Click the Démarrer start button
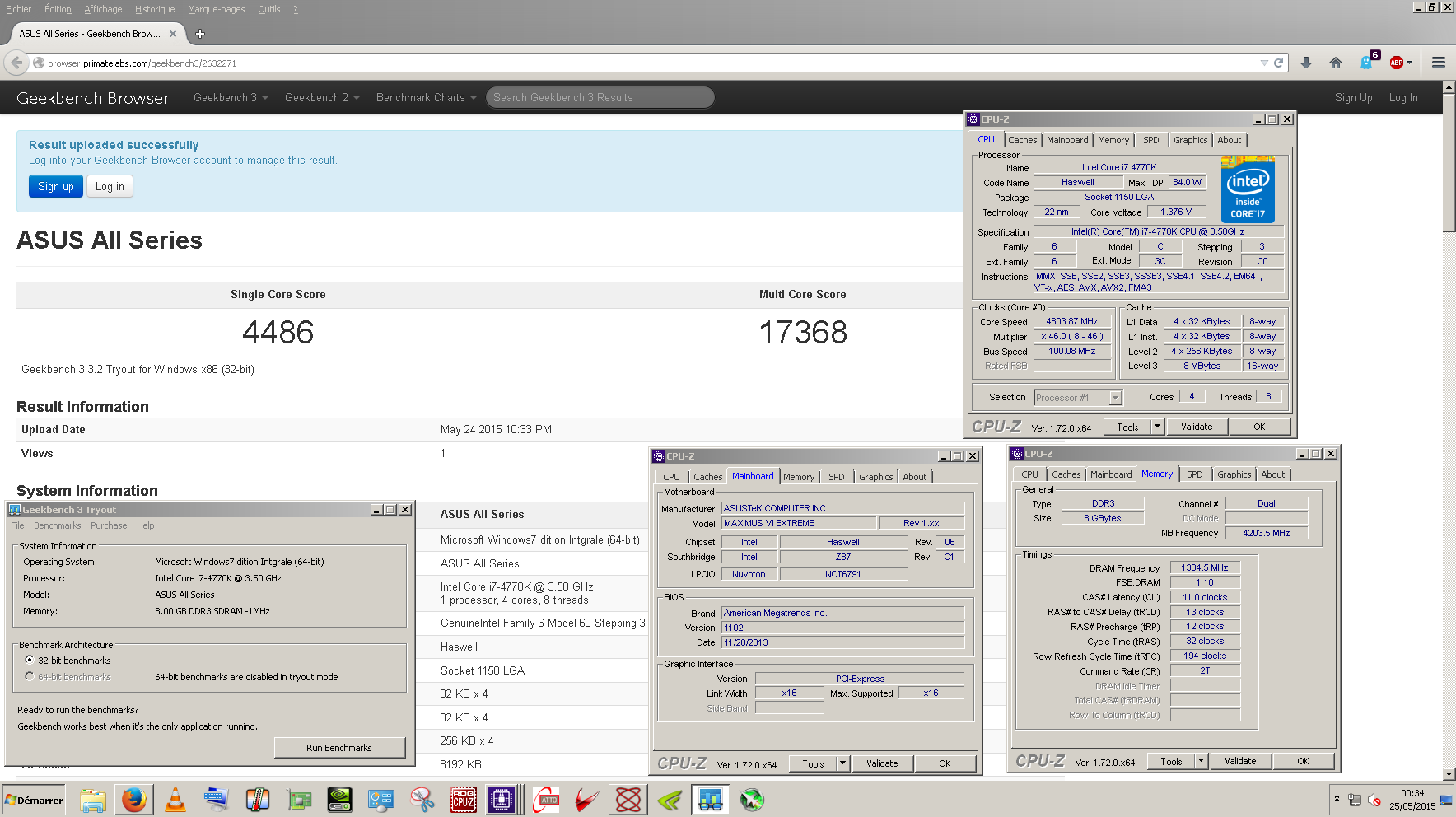1456x817 pixels. coord(34,800)
